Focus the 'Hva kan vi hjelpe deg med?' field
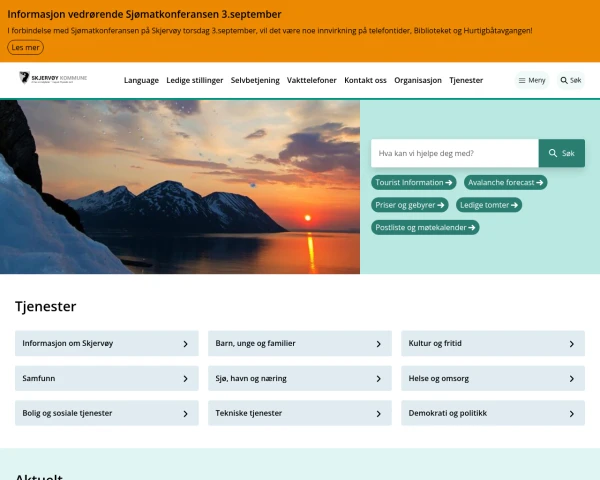The height and width of the screenshot is (480, 600). pos(455,153)
